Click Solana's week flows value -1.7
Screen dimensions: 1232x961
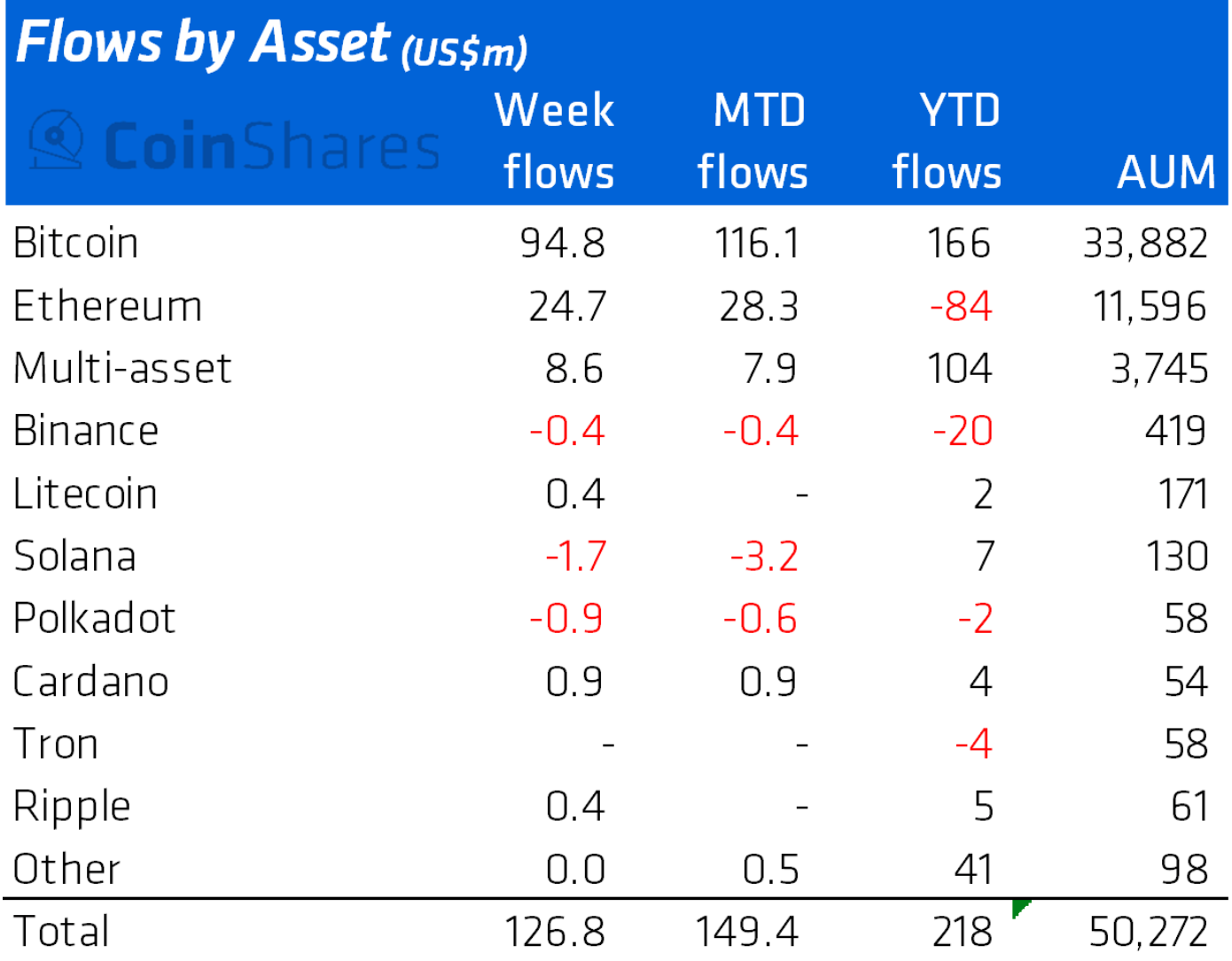click(x=576, y=557)
